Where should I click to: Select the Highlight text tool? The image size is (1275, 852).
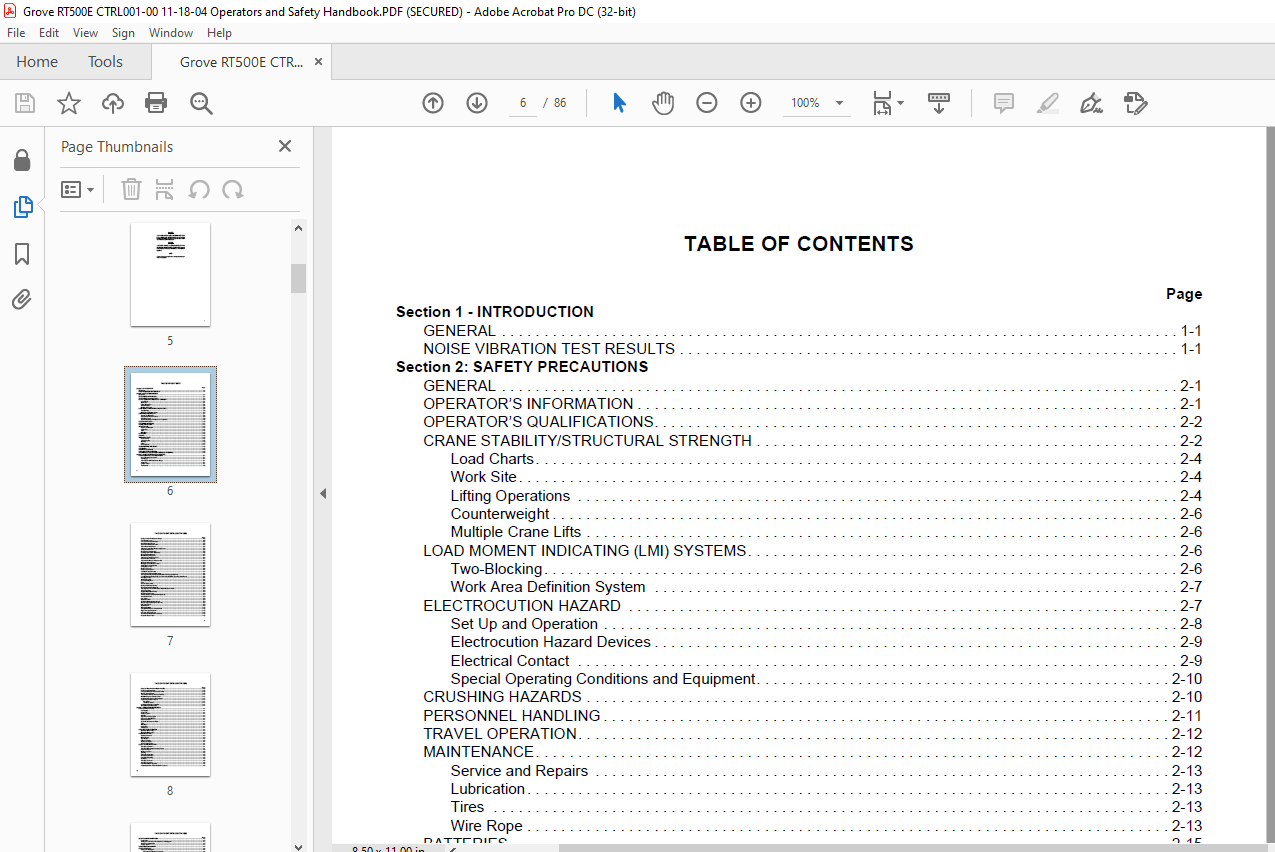coord(1048,103)
